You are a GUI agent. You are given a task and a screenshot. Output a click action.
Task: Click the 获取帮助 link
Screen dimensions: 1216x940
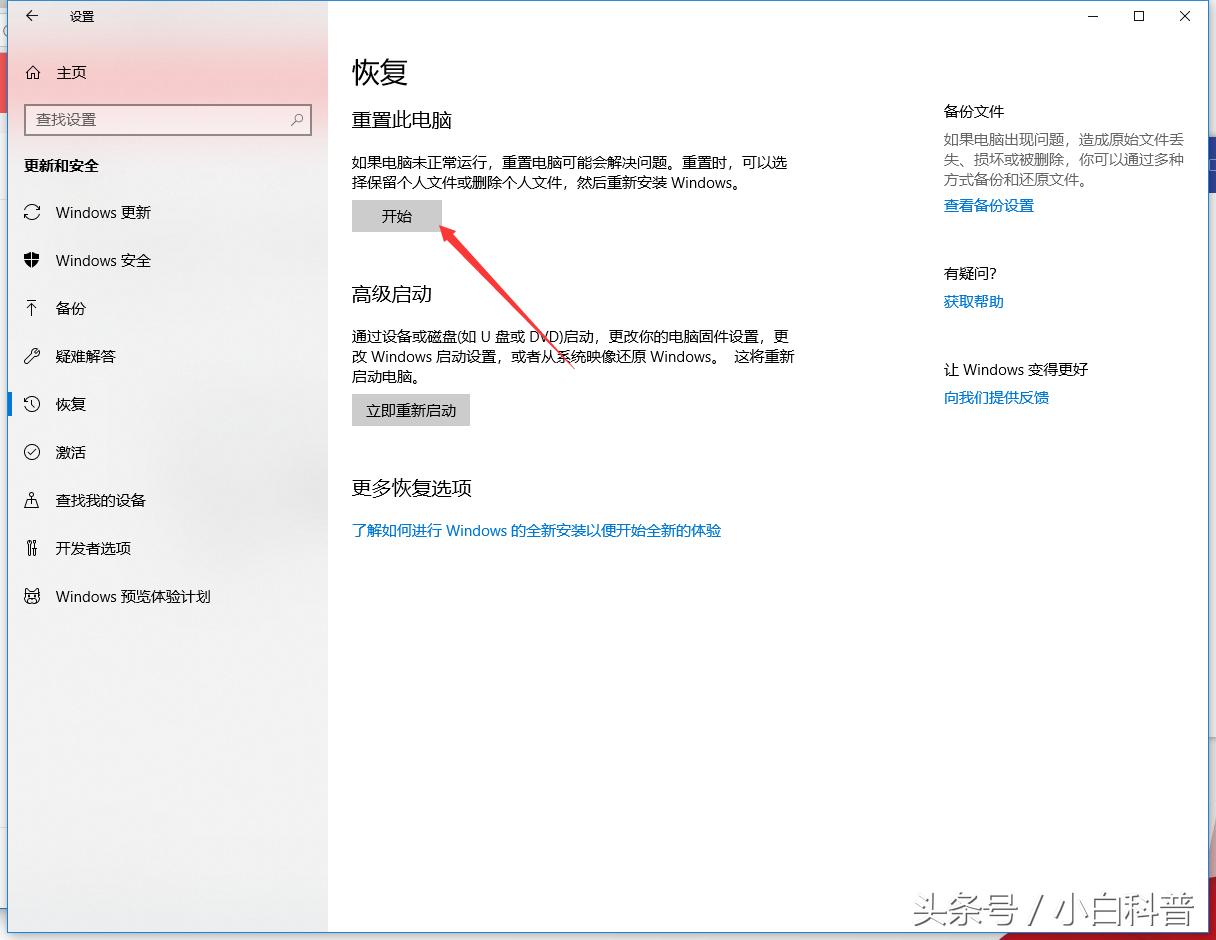[972, 301]
